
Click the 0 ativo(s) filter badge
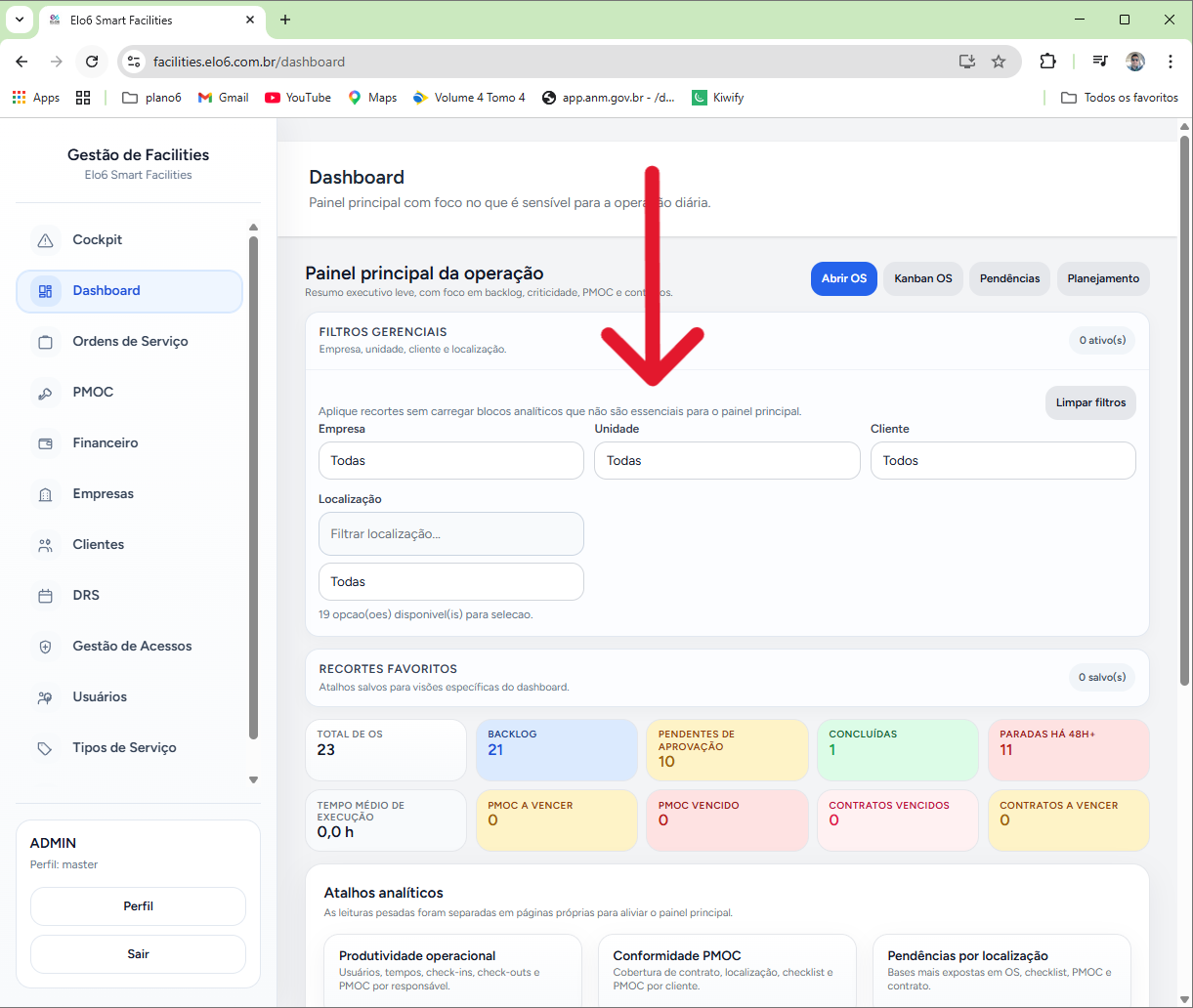click(x=1102, y=341)
